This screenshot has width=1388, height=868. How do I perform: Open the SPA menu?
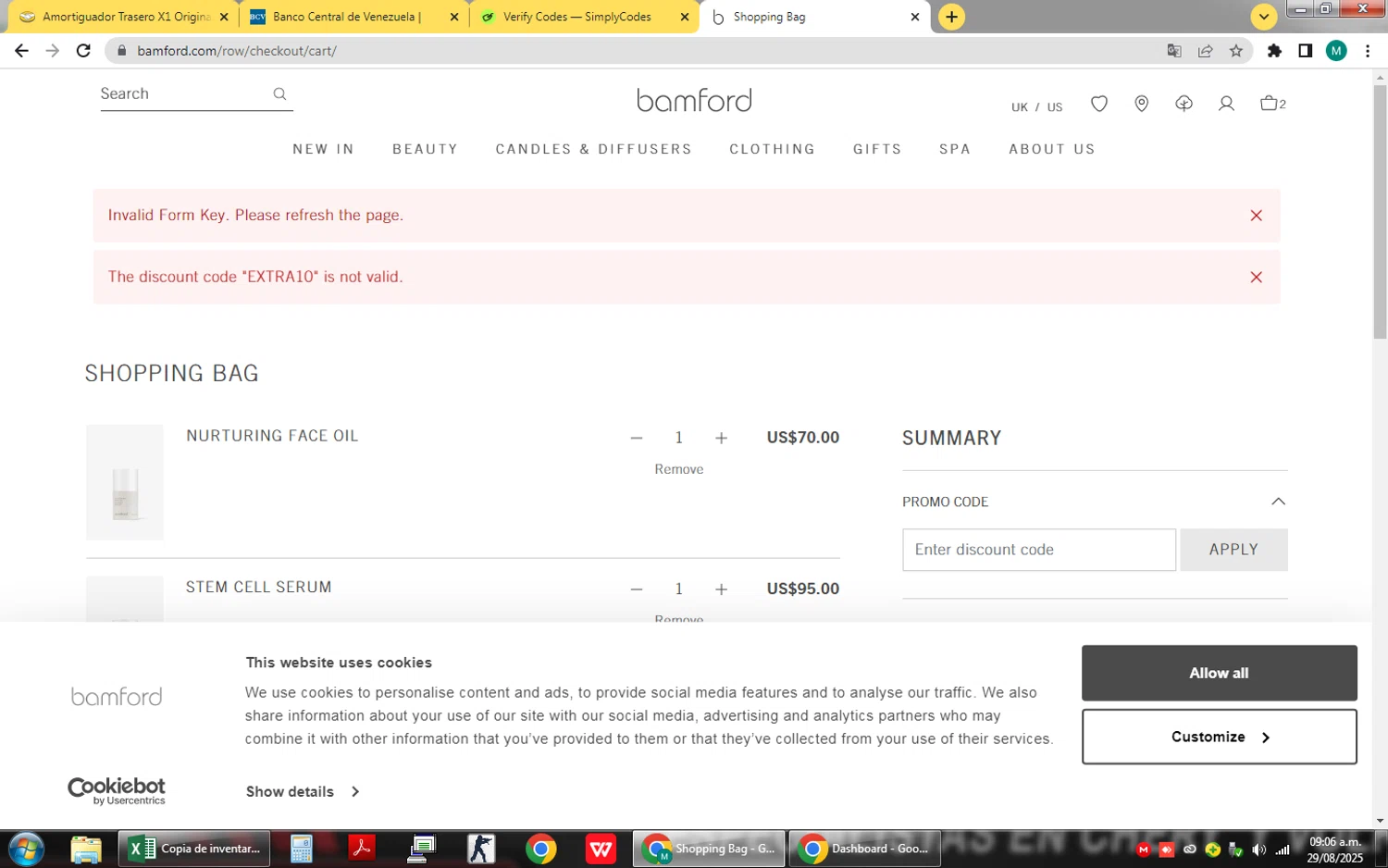click(955, 149)
